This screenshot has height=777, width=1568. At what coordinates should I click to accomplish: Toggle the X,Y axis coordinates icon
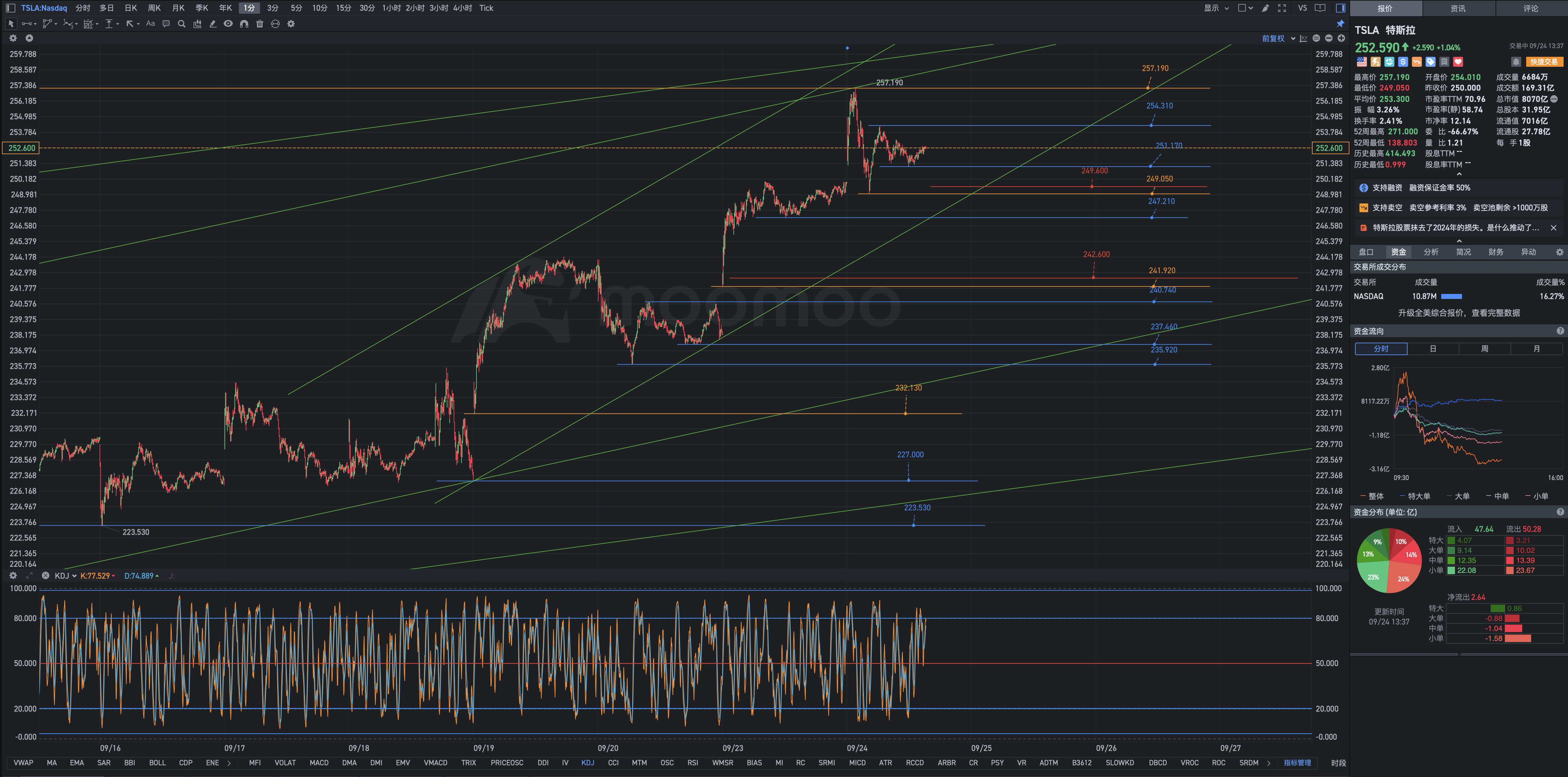coord(1303,38)
